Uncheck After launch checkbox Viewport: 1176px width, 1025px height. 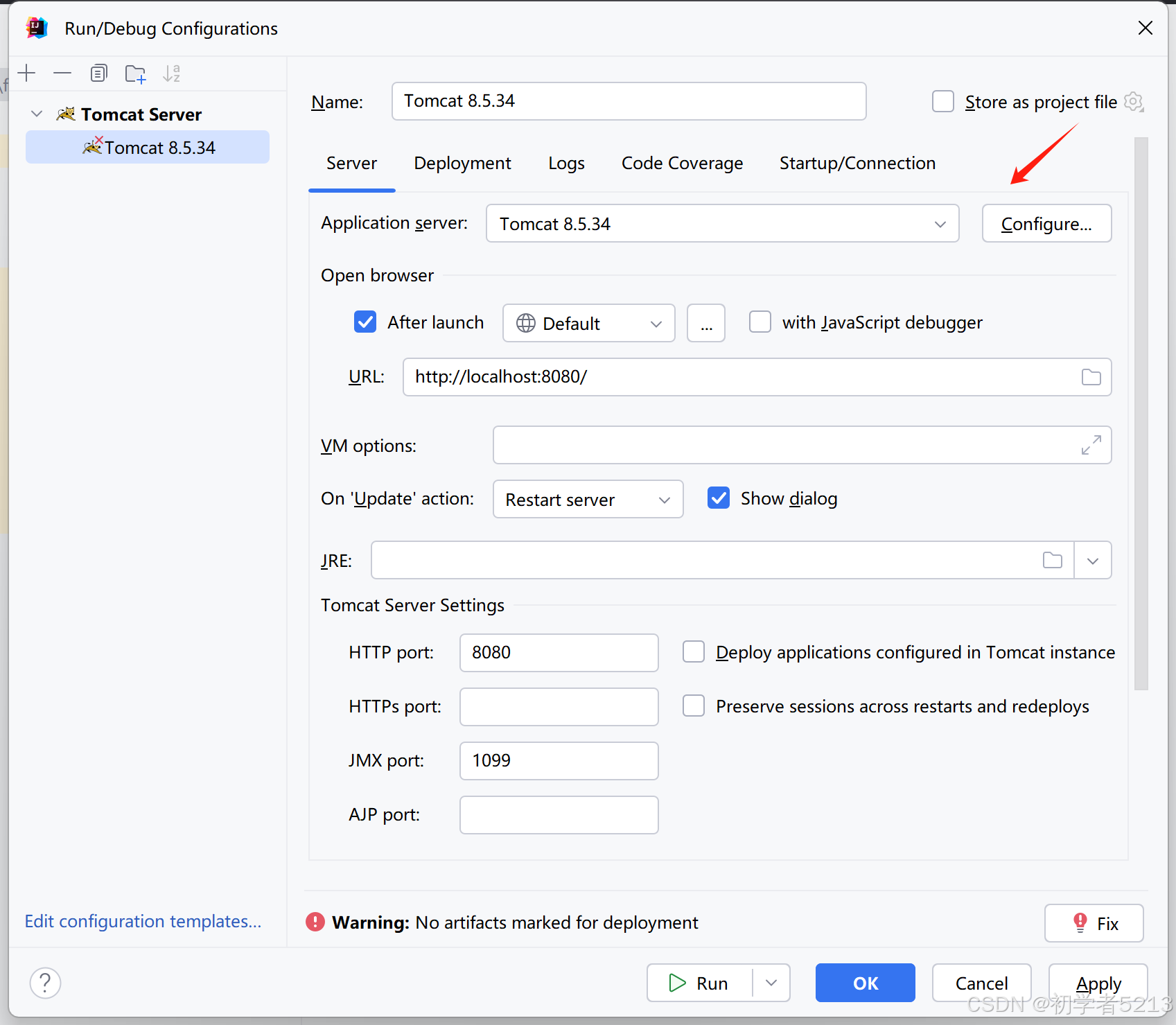tap(365, 322)
